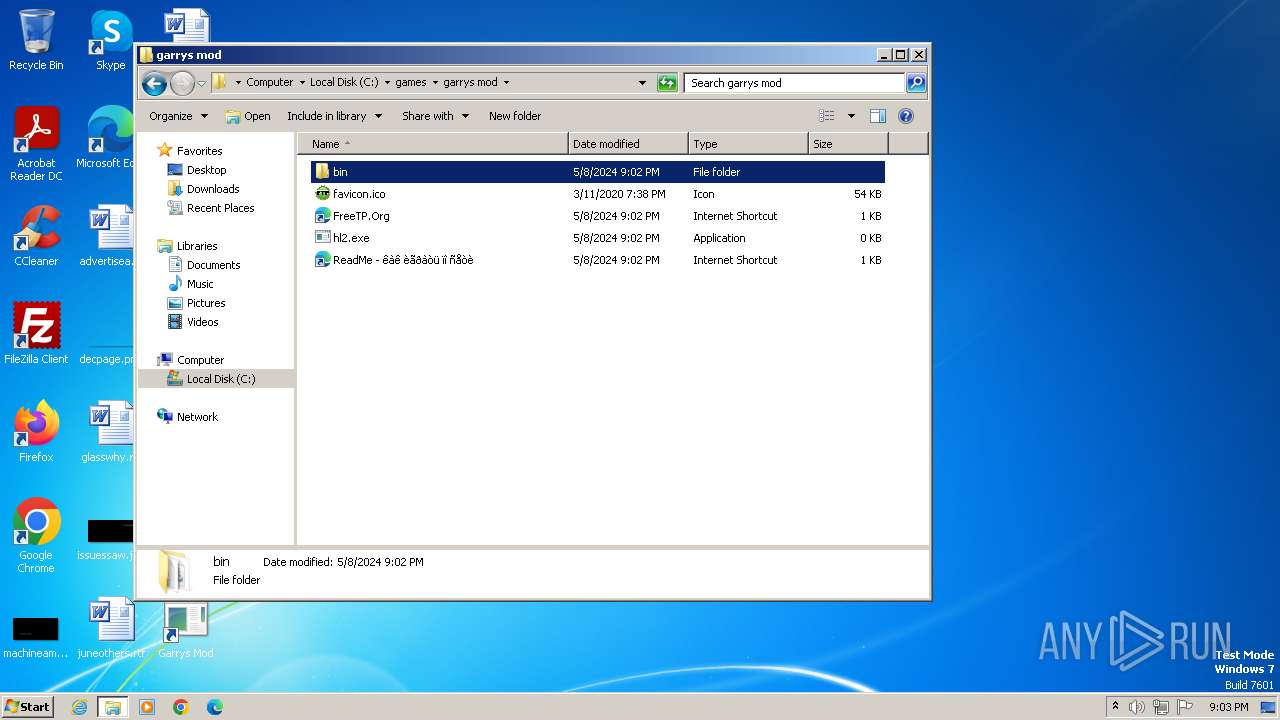The width and height of the screenshot is (1280, 720).
Task: Click Local Disk (C:) breadcrumb segment
Action: point(344,83)
